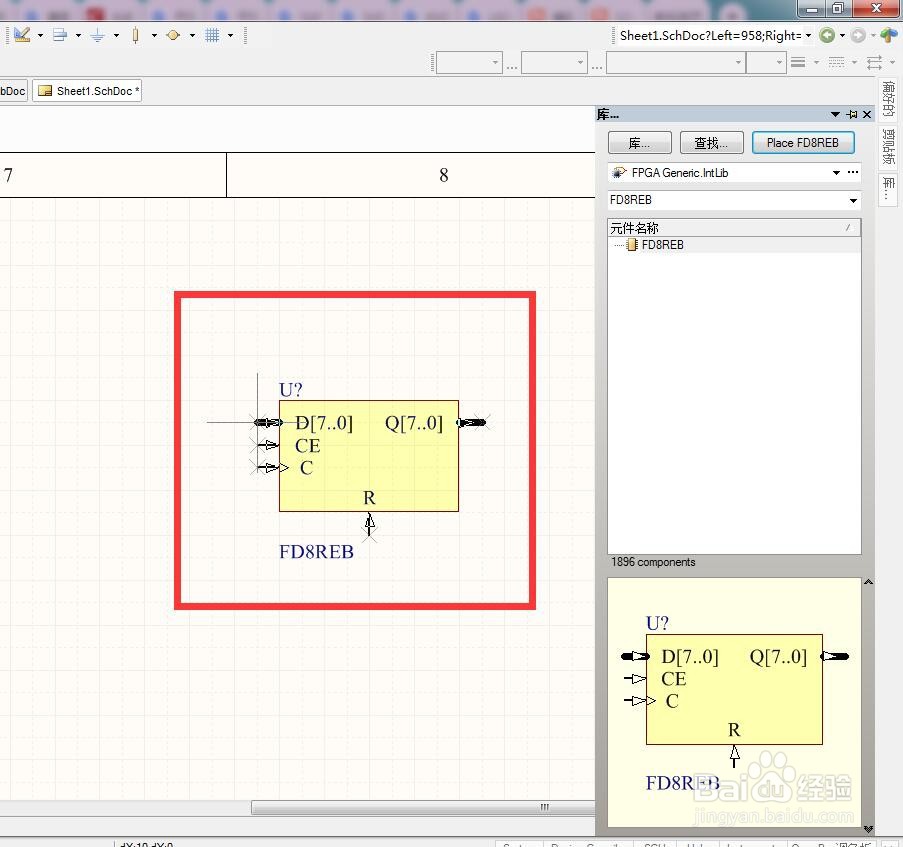Click the green navigate back arrow
Viewport: 903px width, 847px height.
pos(827,36)
